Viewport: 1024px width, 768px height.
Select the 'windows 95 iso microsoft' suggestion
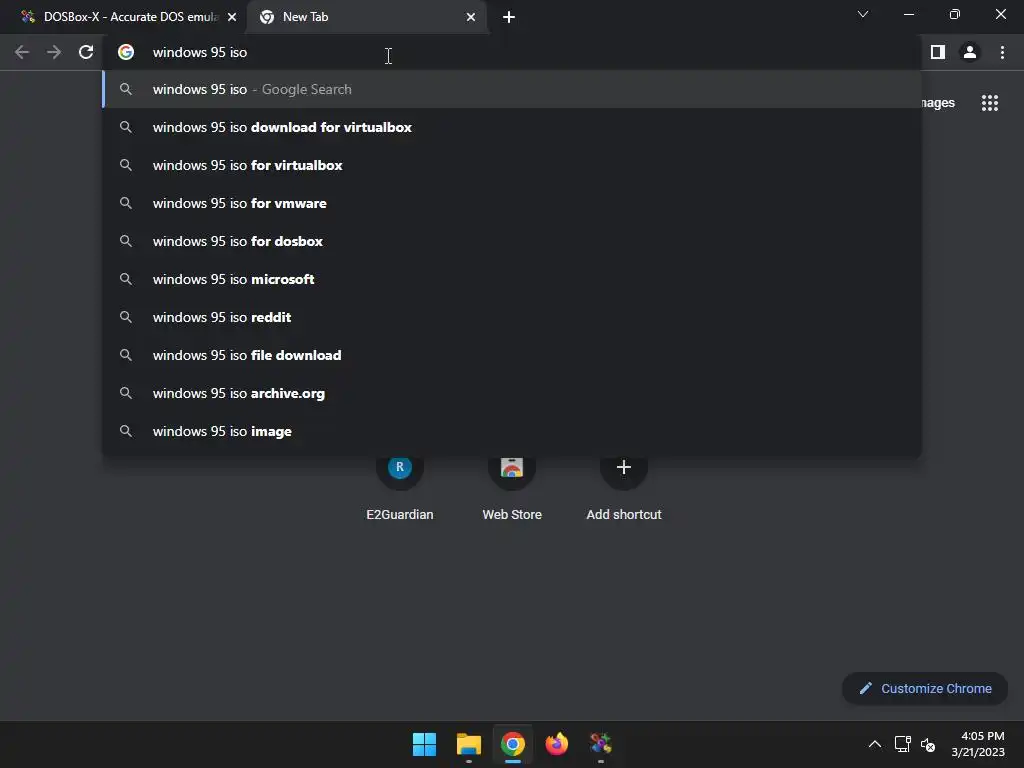tap(512, 279)
